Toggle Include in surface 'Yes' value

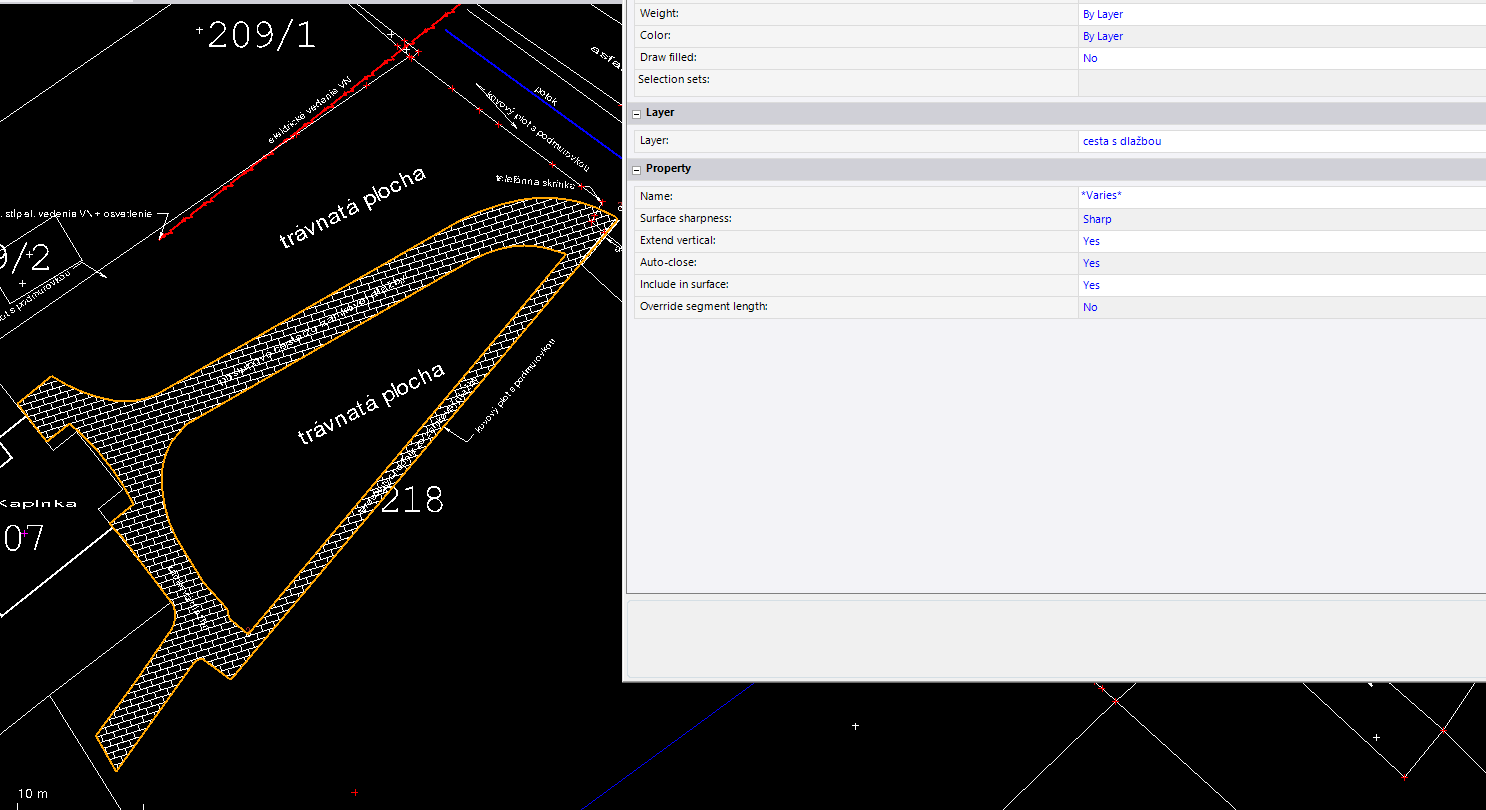click(x=1091, y=285)
